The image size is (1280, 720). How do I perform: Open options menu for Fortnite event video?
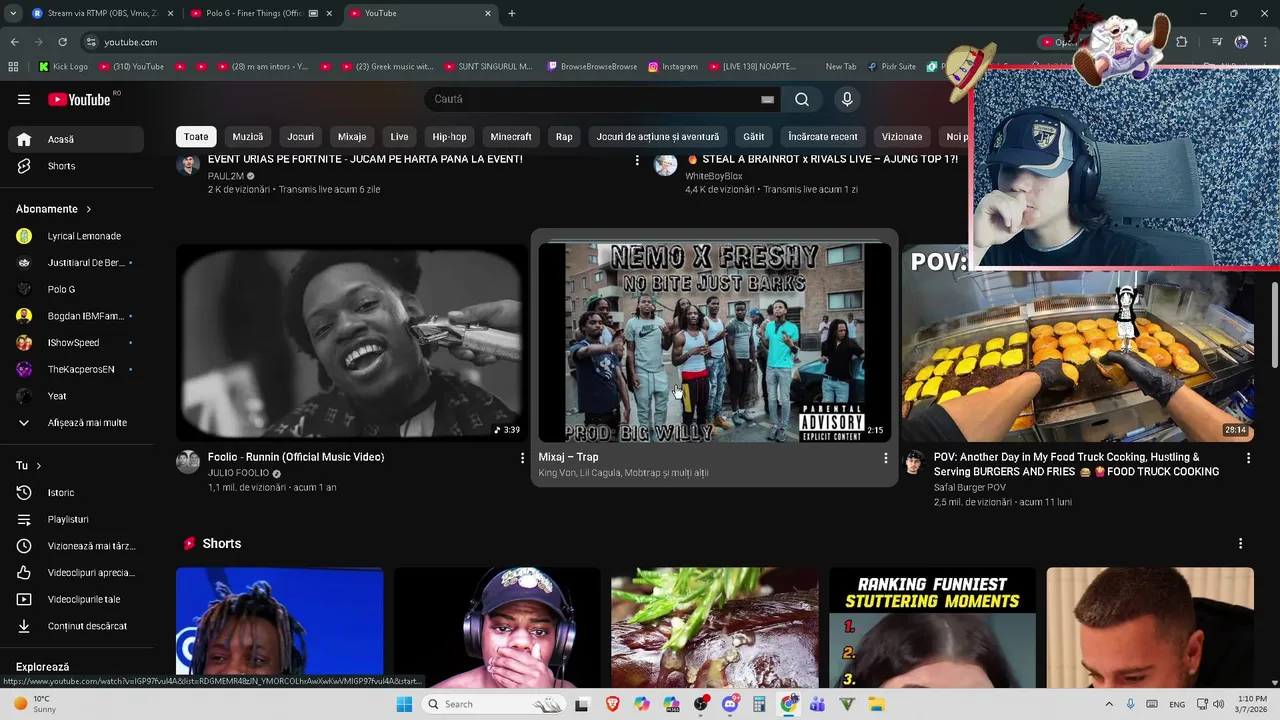(x=637, y=160)
